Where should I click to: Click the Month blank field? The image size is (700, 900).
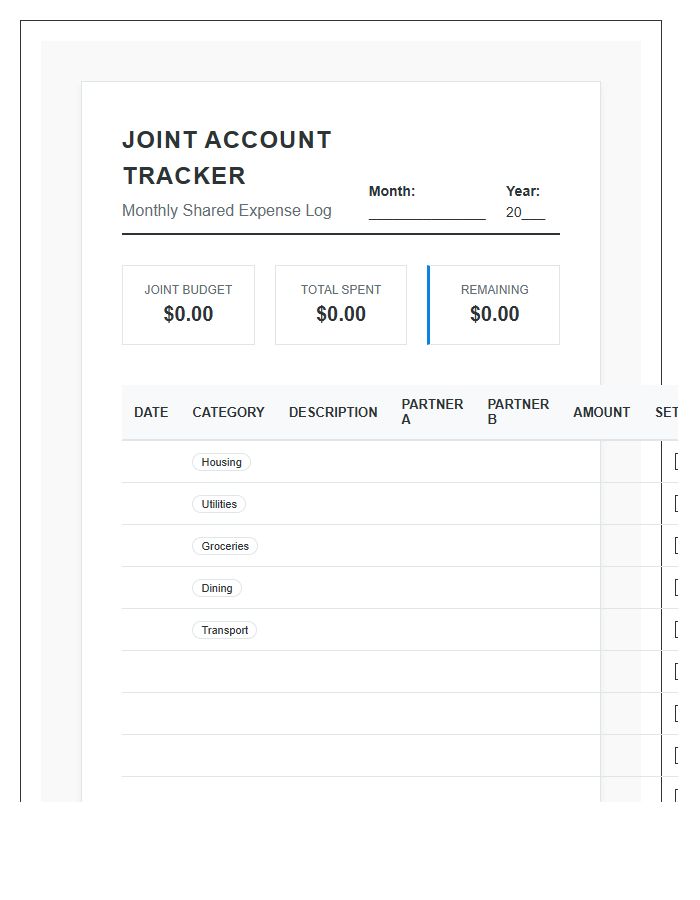[x=427, y=212]
